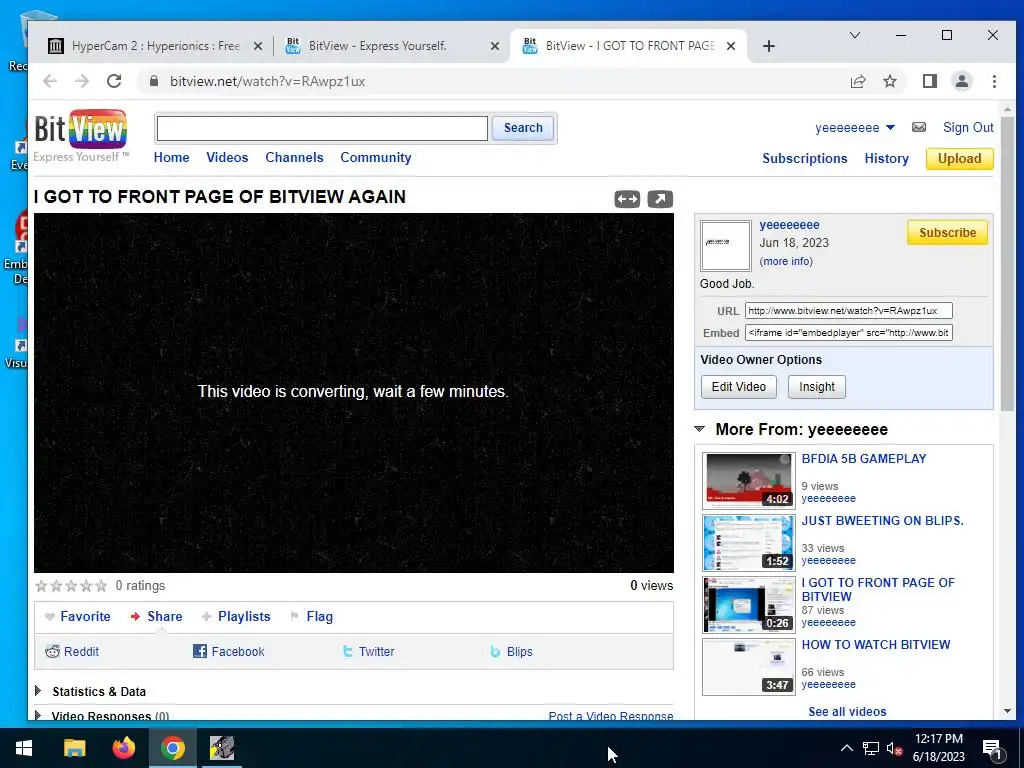Expand (more info) description link
Screen dimensions: 1024x768
786,261
